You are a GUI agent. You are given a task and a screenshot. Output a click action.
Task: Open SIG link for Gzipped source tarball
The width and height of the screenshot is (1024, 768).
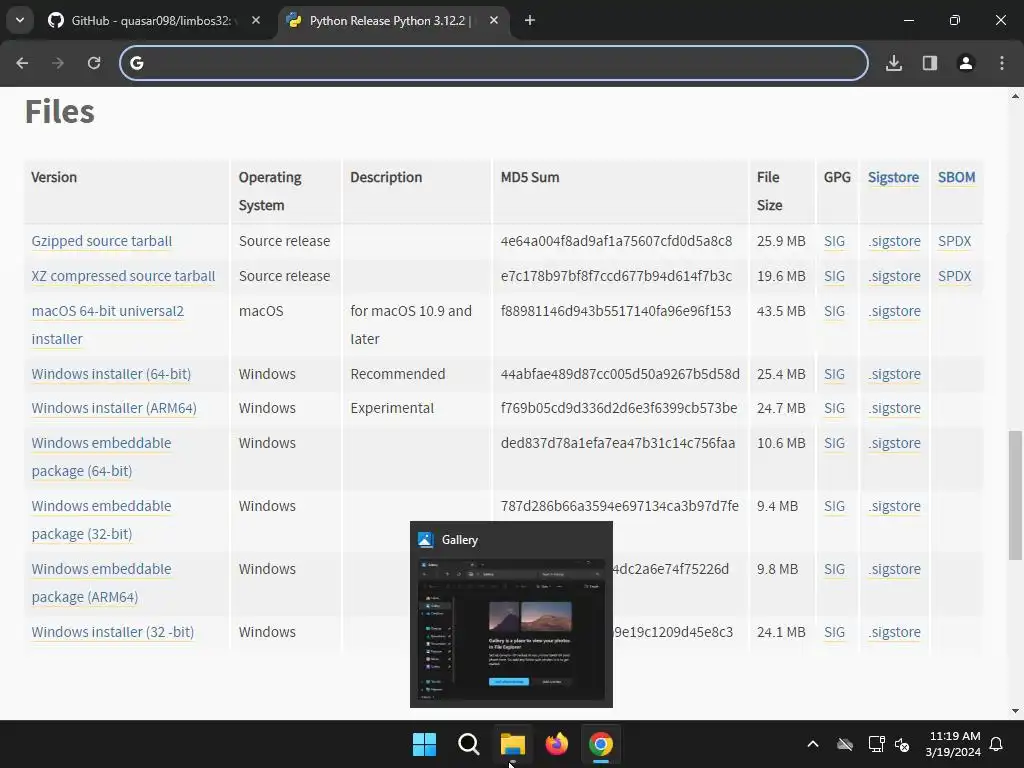[834, 241]
